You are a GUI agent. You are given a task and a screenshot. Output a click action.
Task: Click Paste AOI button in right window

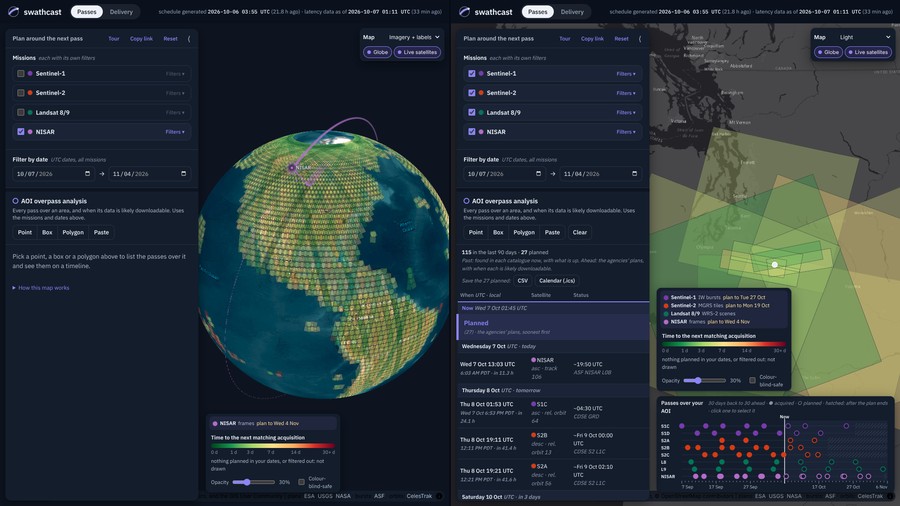pos(552,232)
